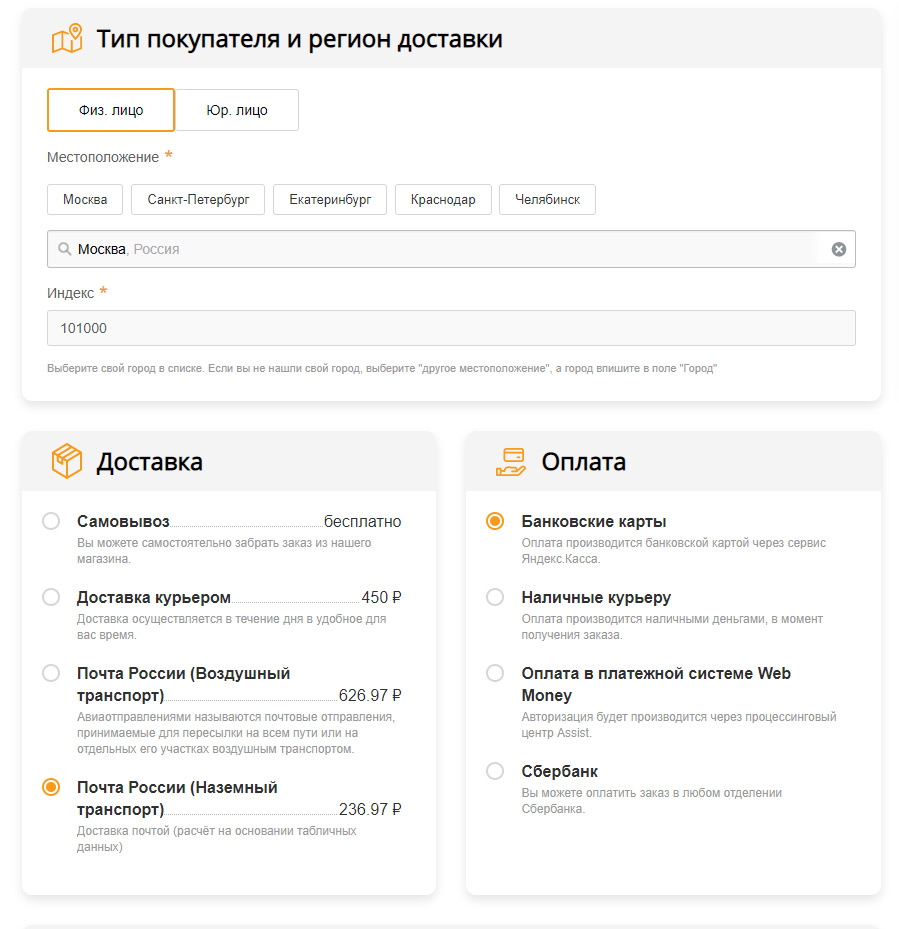Pick Краснодар as delivery region

(443, 199)
